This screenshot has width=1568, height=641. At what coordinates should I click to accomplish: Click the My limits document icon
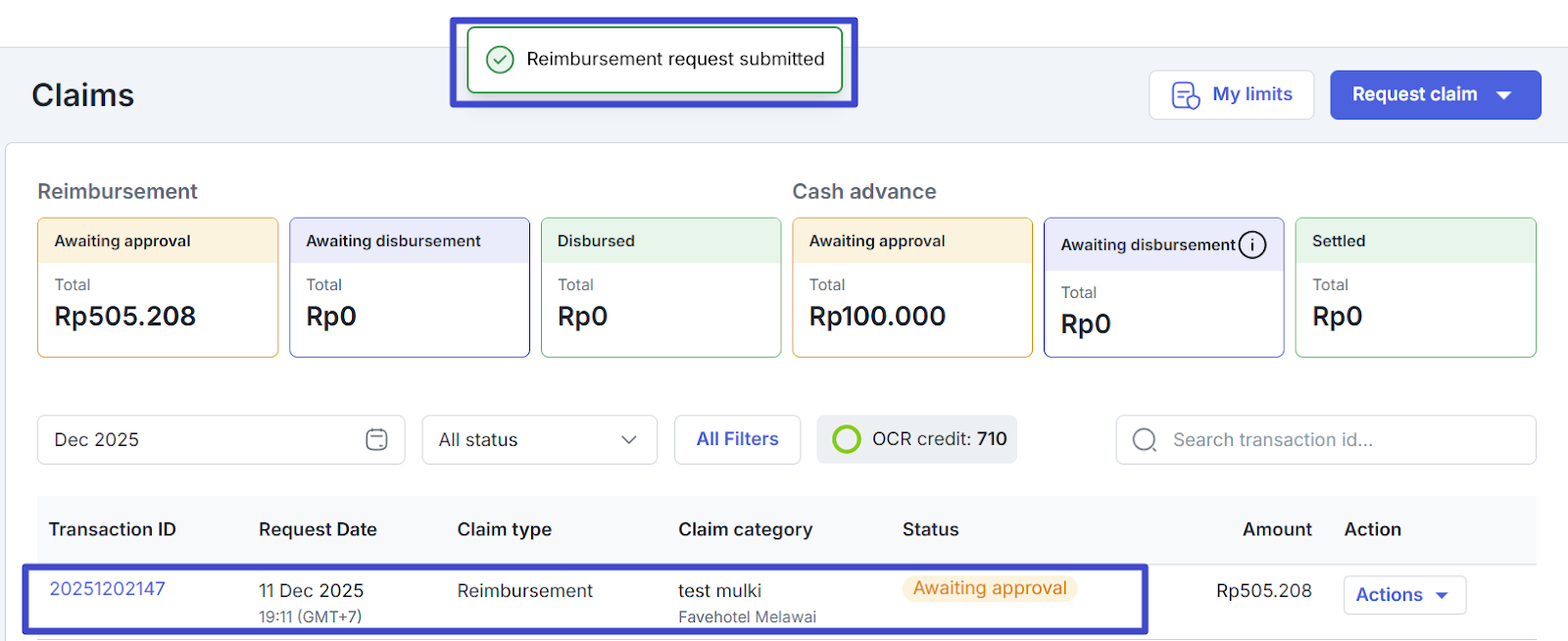coord(1185,95)
